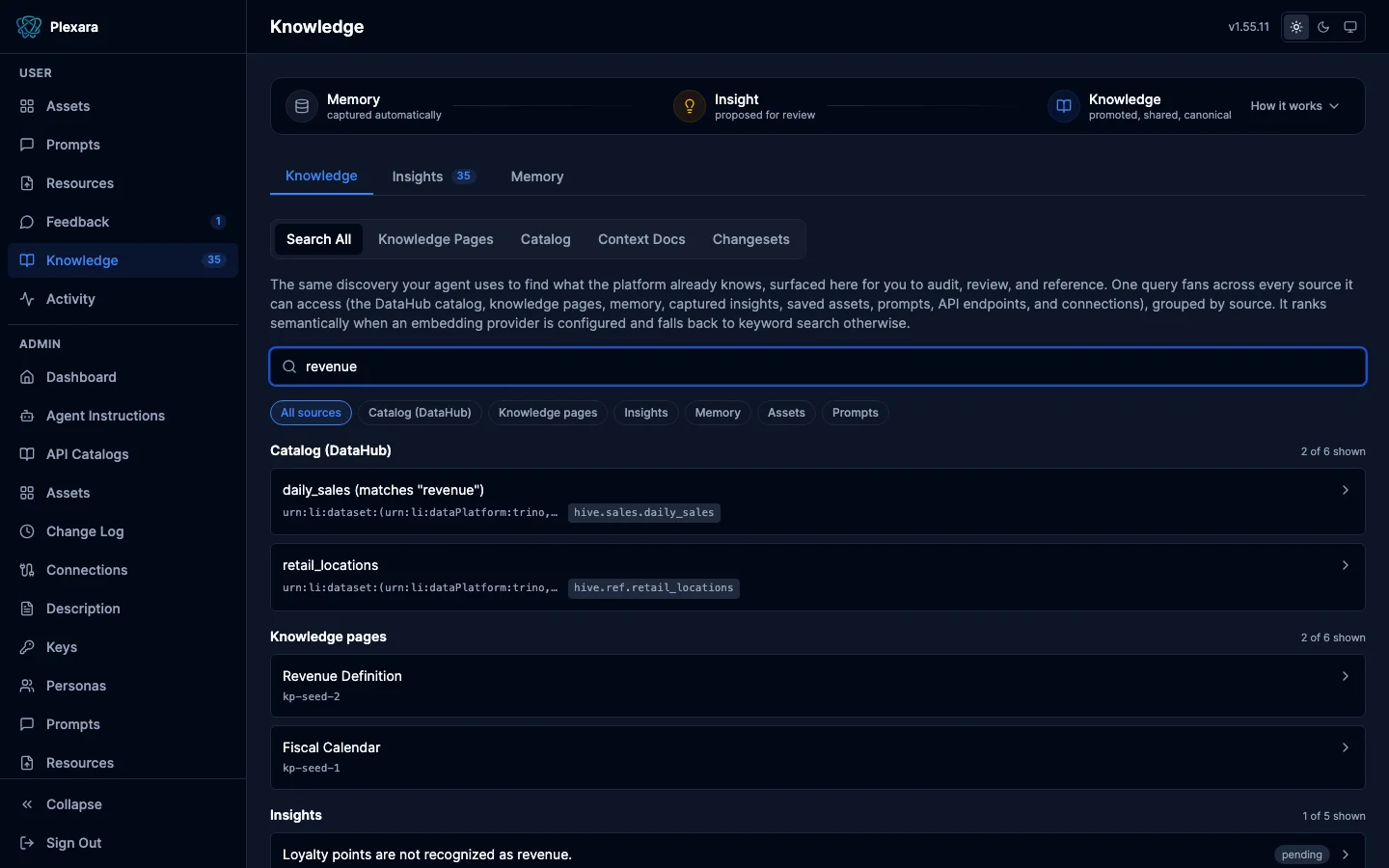Screen dimensions: 1389x868
Task: Click the Resources icon under Admin
Action: coord(27,763)
